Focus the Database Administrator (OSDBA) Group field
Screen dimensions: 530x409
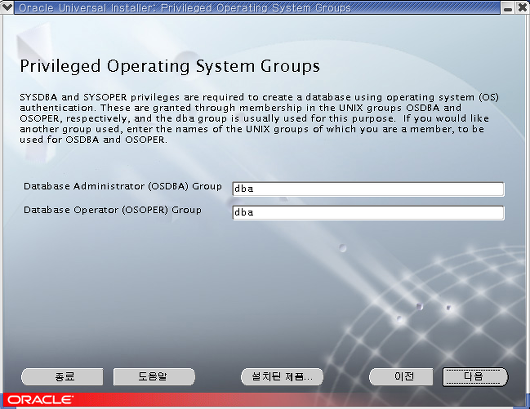(x=368, y=189)
